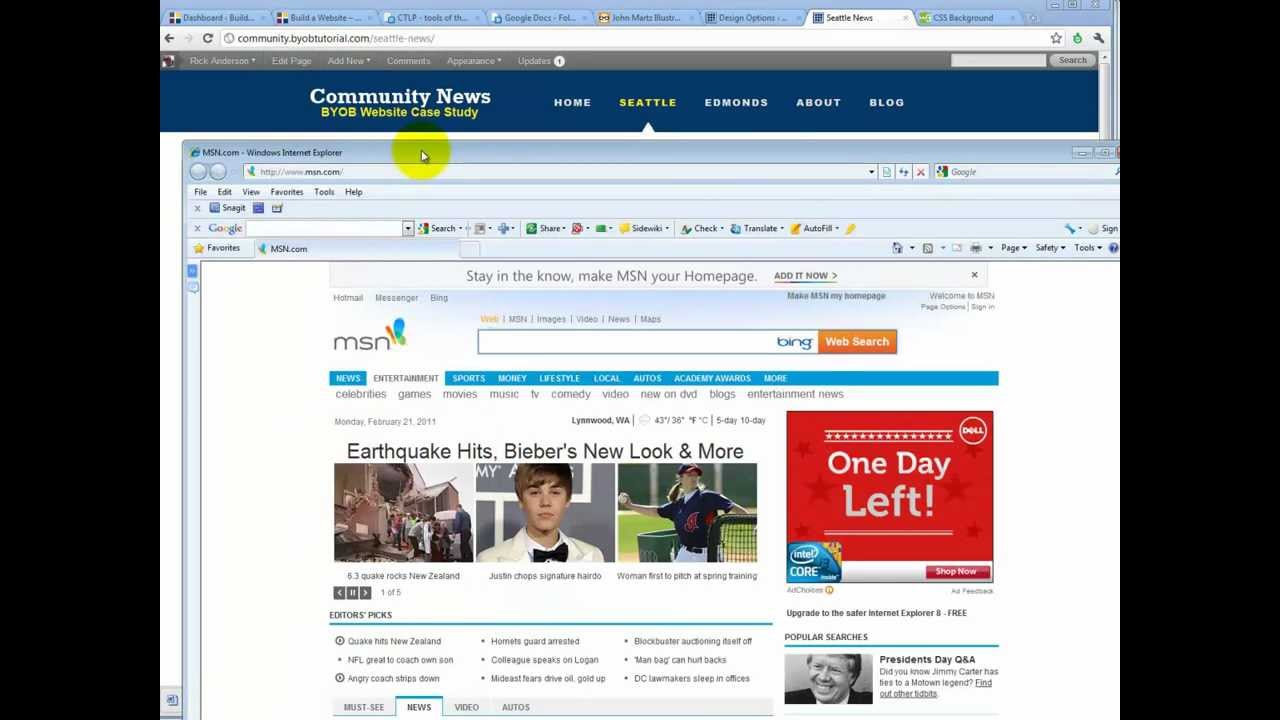
Task: Click the Google toolbar wrench options icon
Action: [x=1070, y=228]
